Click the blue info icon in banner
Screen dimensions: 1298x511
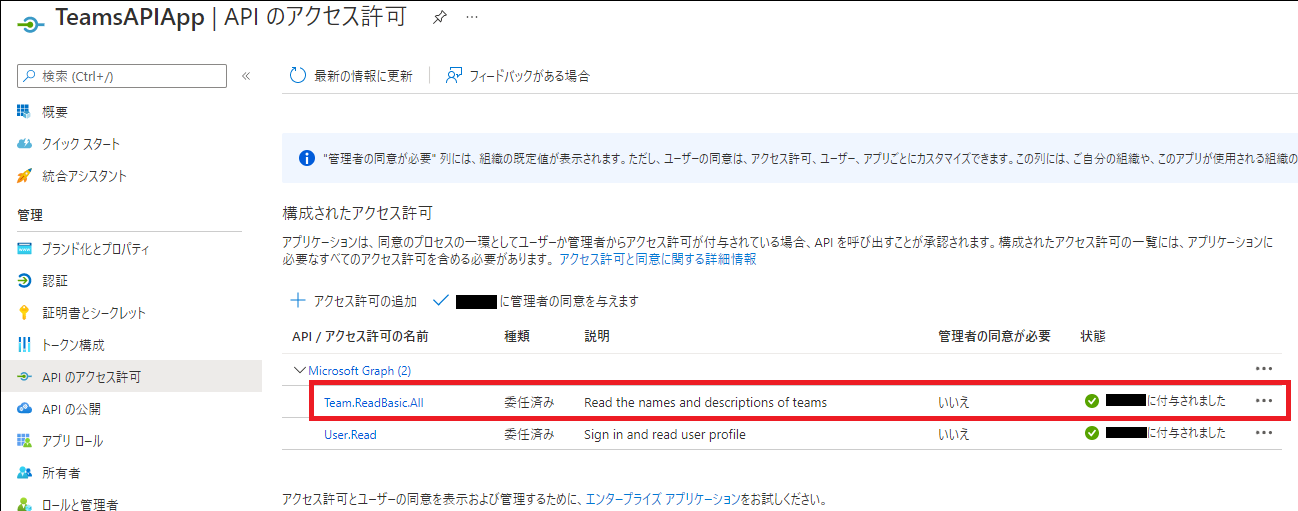pyautogui.click(x=308, y=158)
